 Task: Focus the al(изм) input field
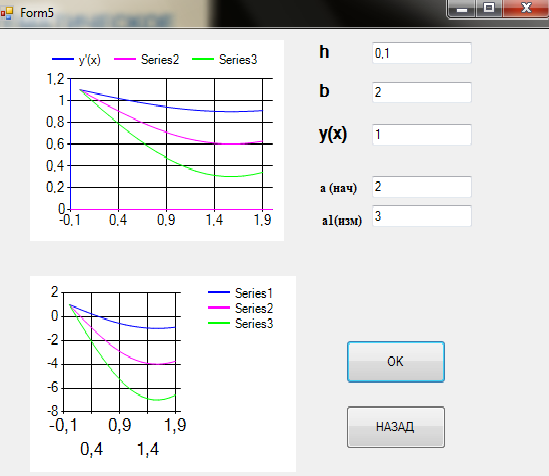point(422,216)
